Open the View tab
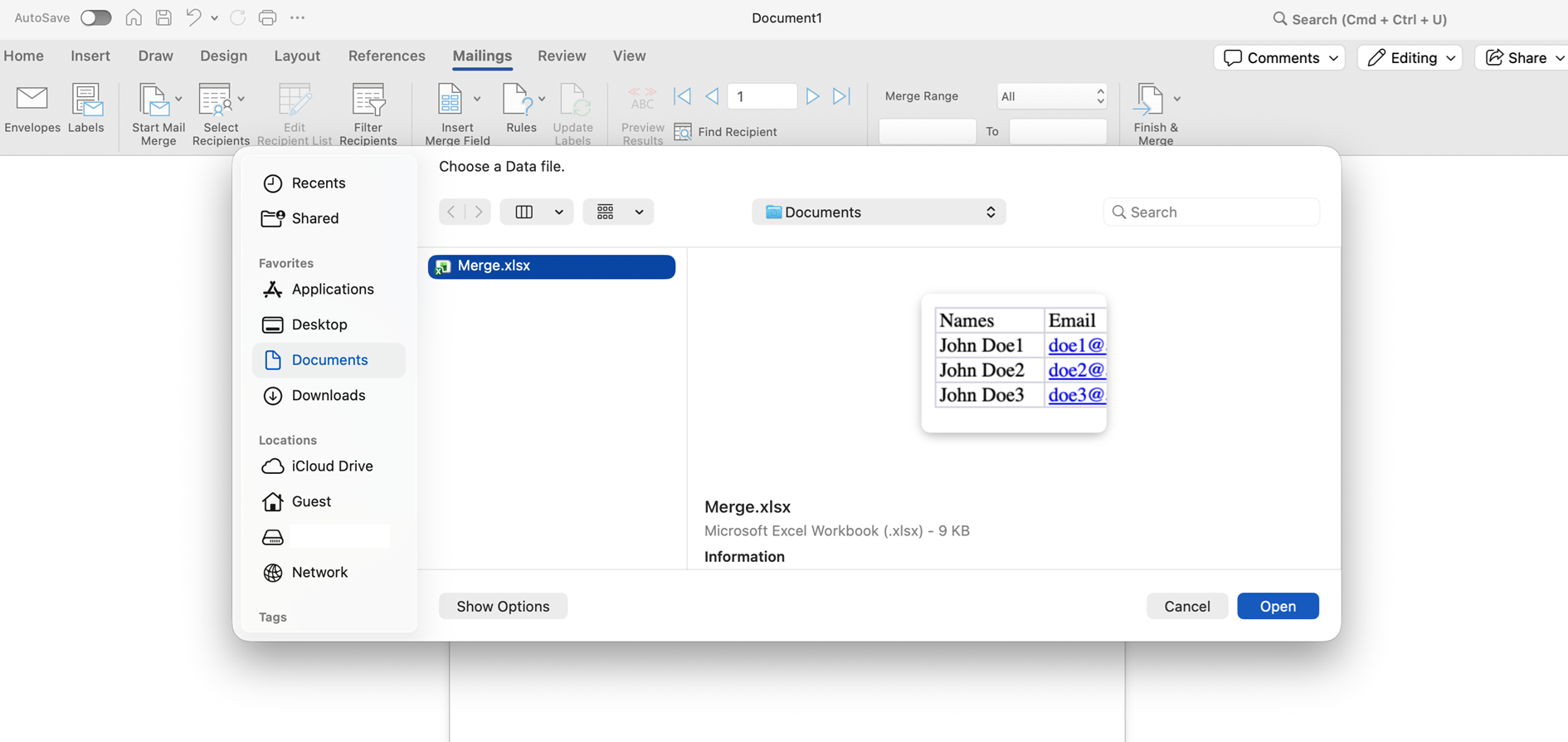The width and height of the screenshot is (1568, 742). [630, 56]
